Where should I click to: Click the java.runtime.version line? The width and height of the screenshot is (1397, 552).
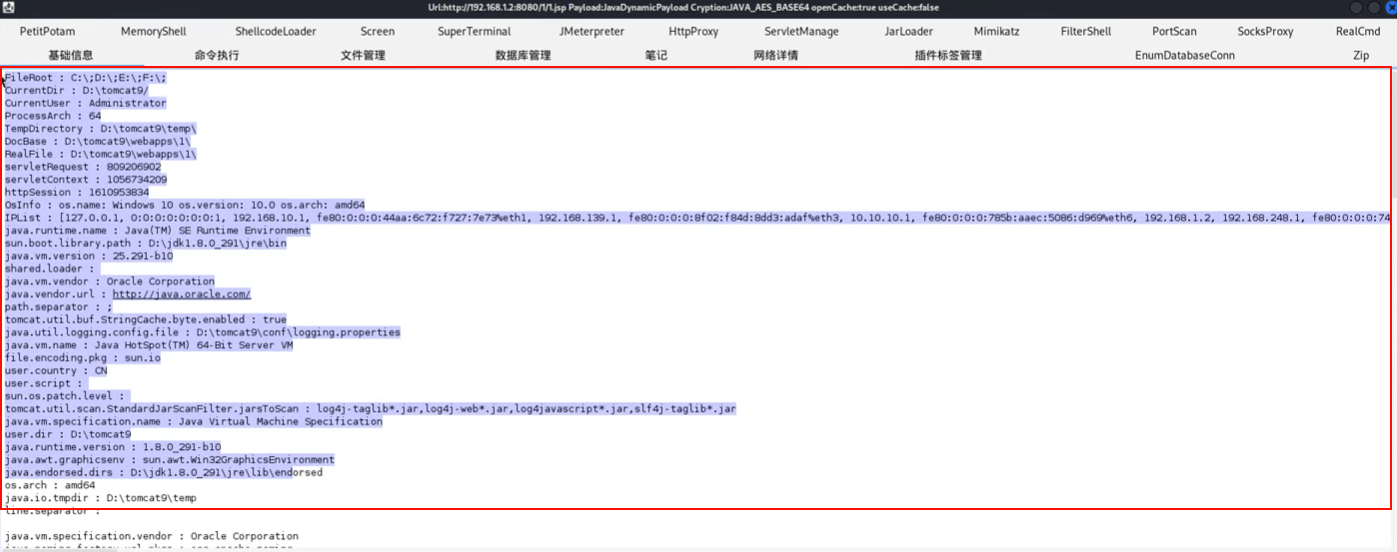[112, 448]
